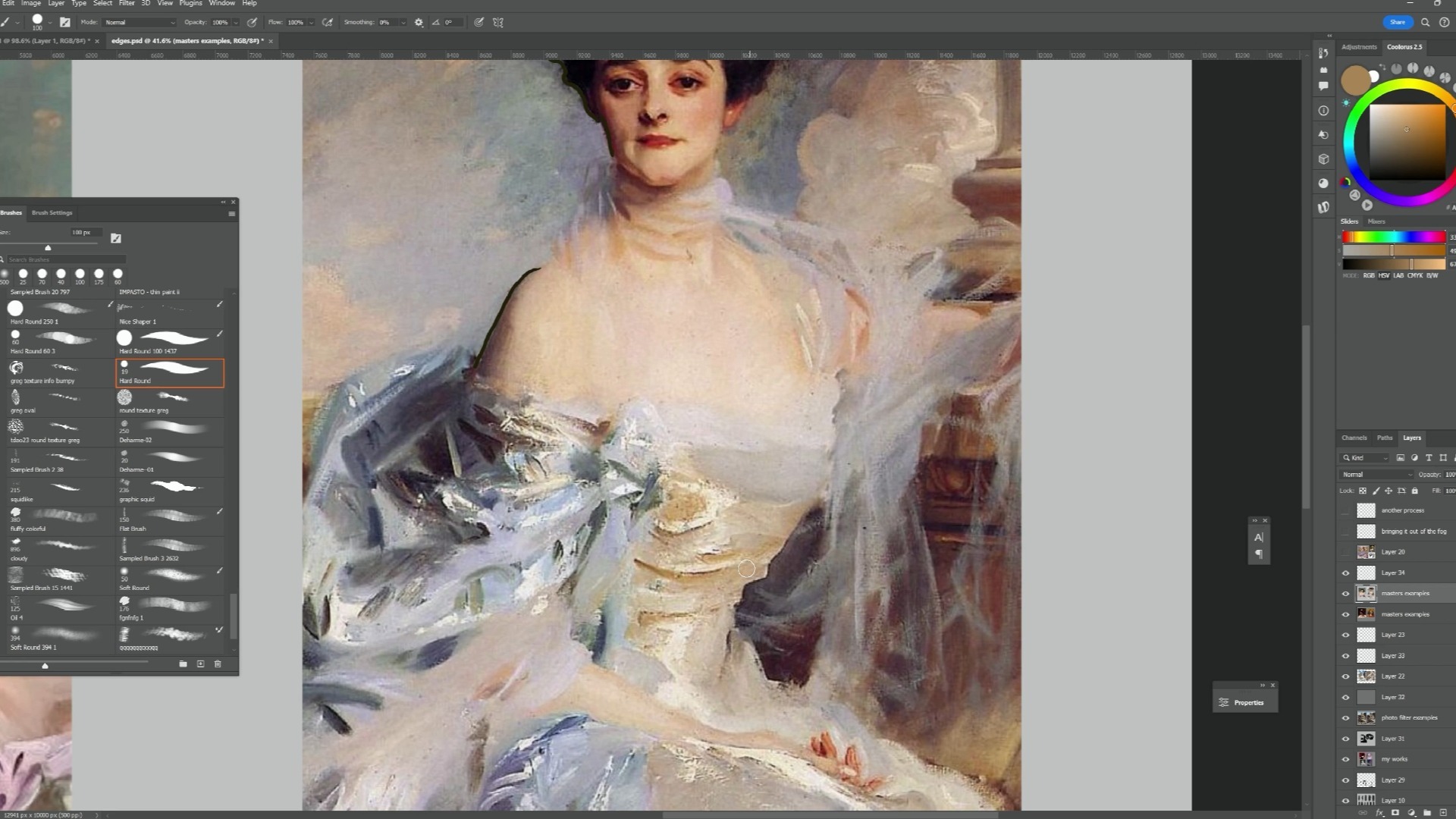The height and width of the screenshot is (819, 1456).
Task: Toggle Layer 31 visibility eye
Action: coord(1346,739)
